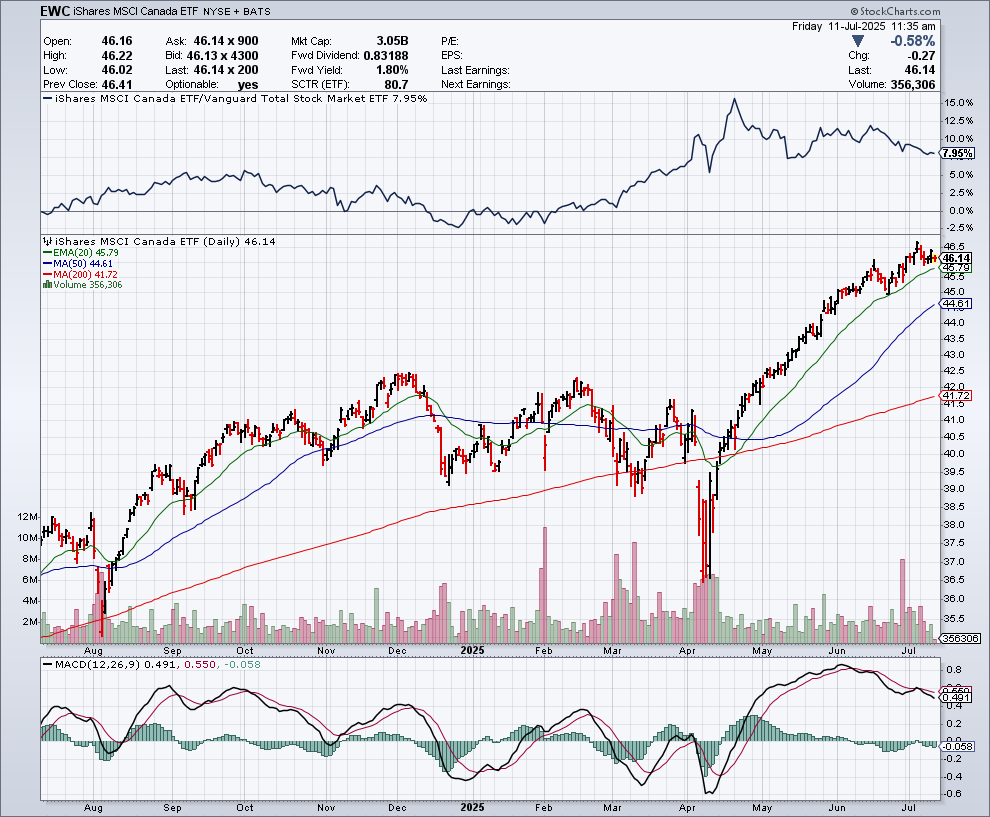Click the Prev Close value 46.41
Image resolution: width=990 pixels, height=817 pixels.
(x=117, y=85)
